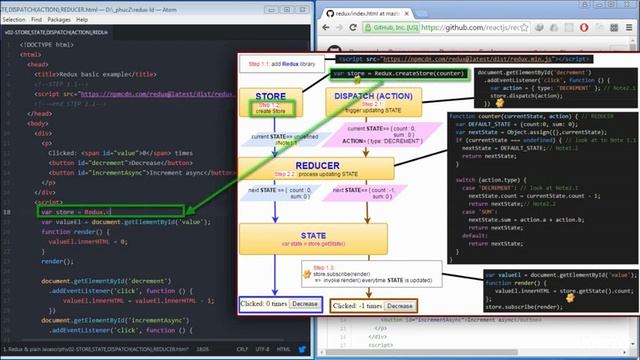
Task: Click the scroll-up arrow of Chrome's vertical scrollbar
Action: (633, 40)
